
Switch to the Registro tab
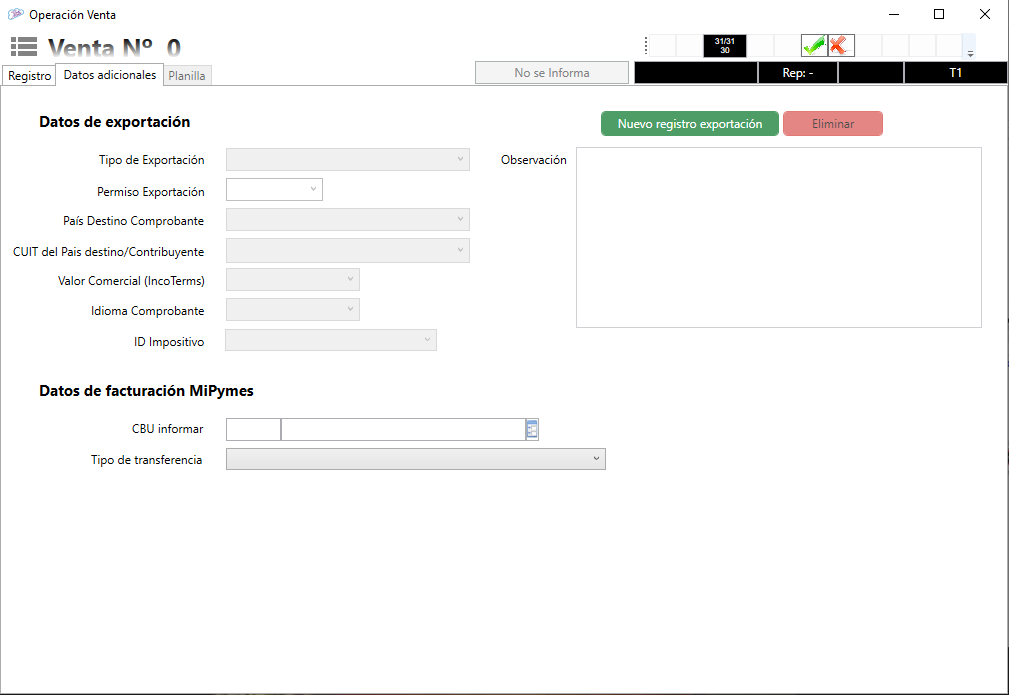pos(30,75)
